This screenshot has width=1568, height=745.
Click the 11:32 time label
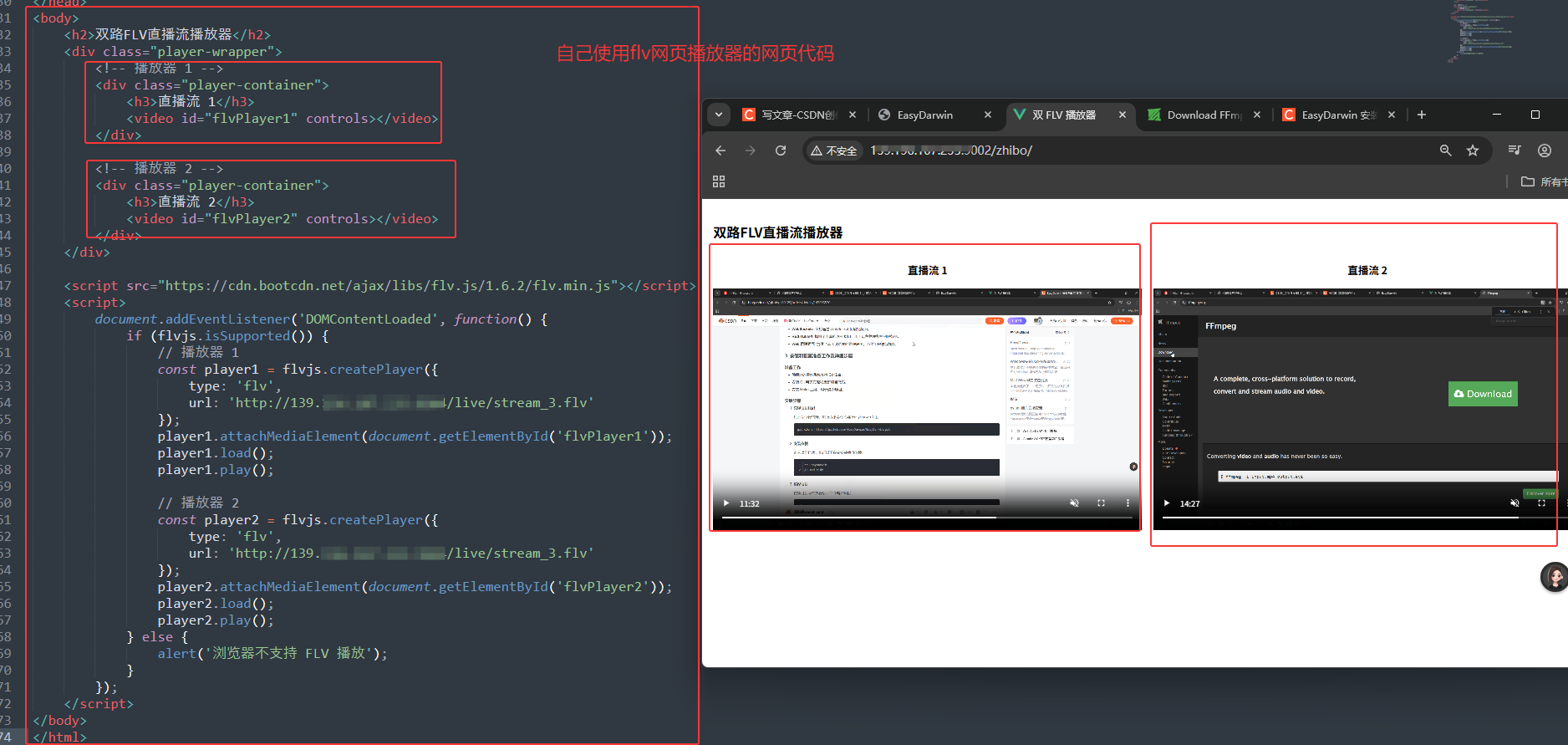(x=749, y=503)
